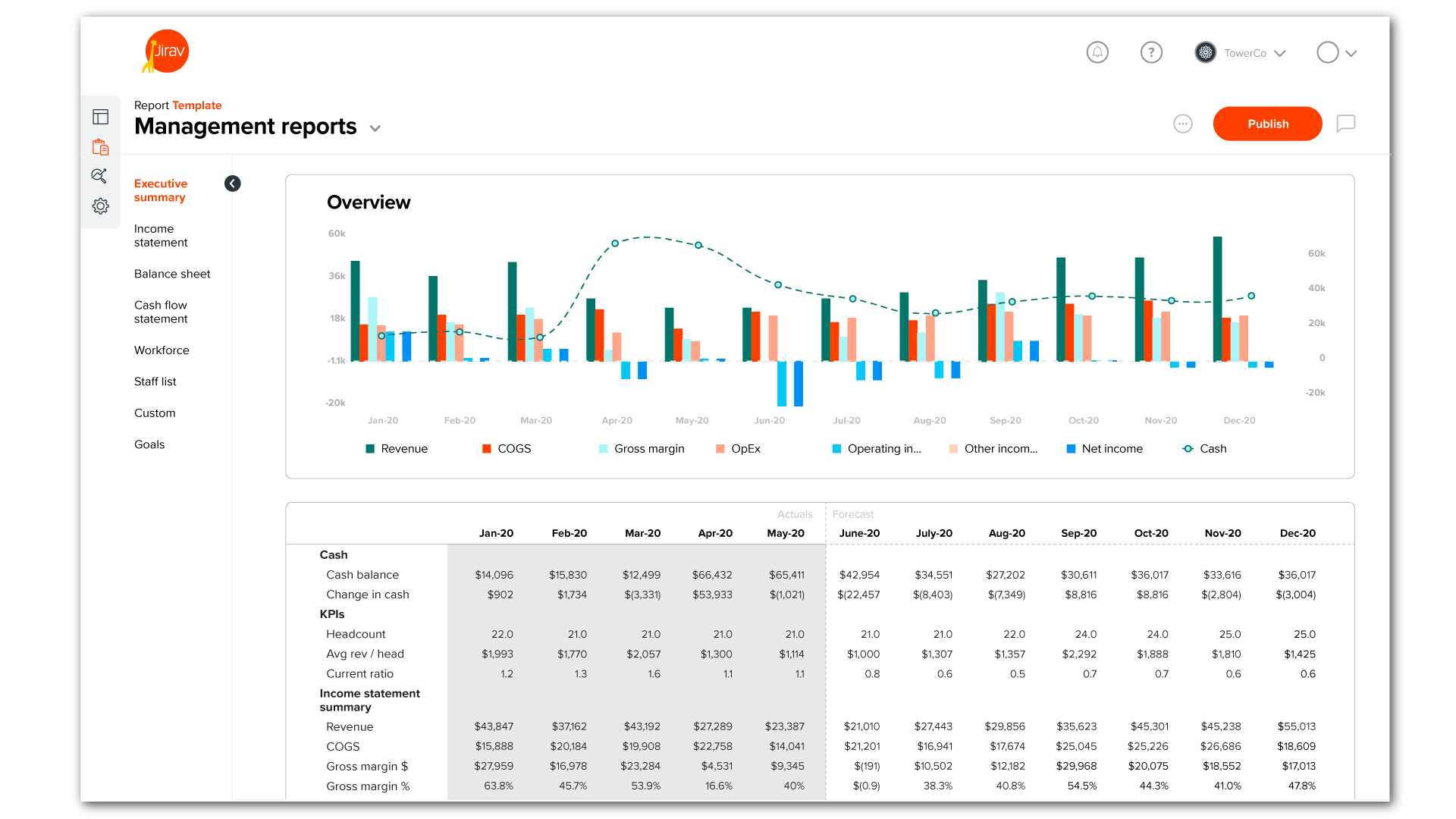Viewport: 1456px width, 819px height.
Task: Collapse the sidebar with arrow button
Action: pyautogui.click(x=233, y=184)
